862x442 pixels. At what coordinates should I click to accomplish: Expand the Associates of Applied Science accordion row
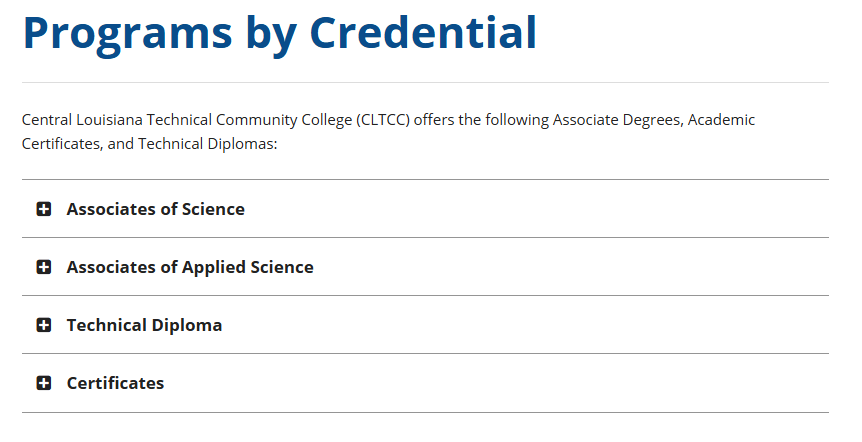[x=425, y=267]
